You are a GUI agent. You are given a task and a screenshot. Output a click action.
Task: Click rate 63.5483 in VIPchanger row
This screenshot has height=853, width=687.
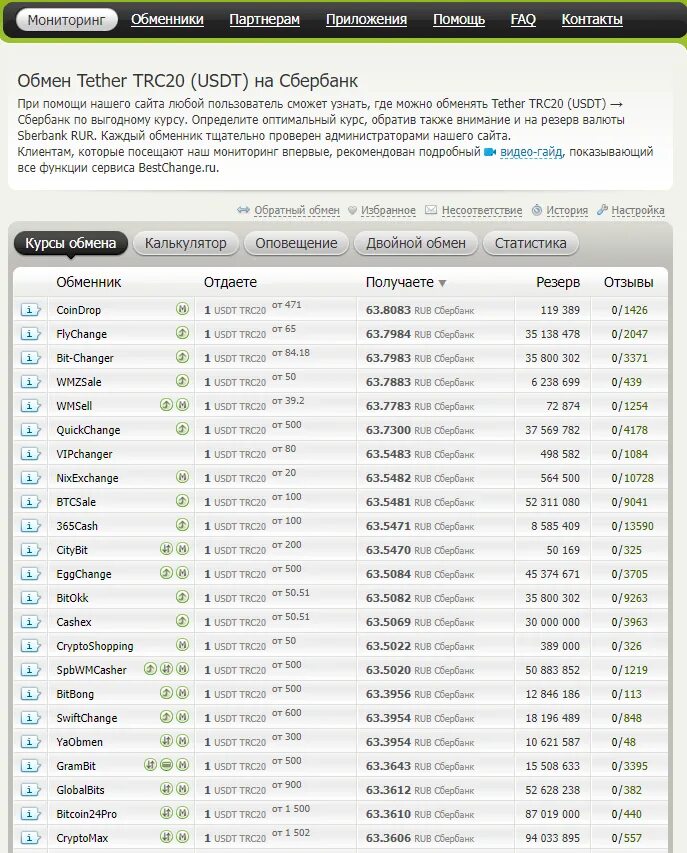point(419,454)
